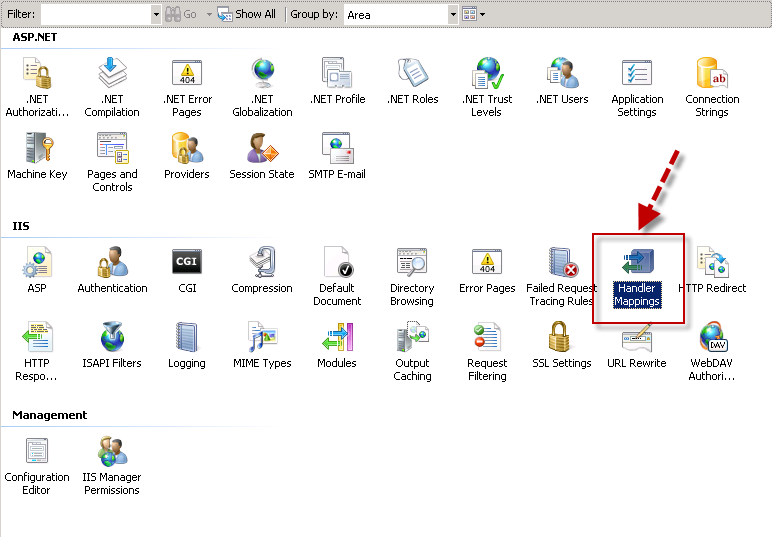This screenshot has height=537, width=772.
Task: Open Output Caching feature
Action: 412,351
